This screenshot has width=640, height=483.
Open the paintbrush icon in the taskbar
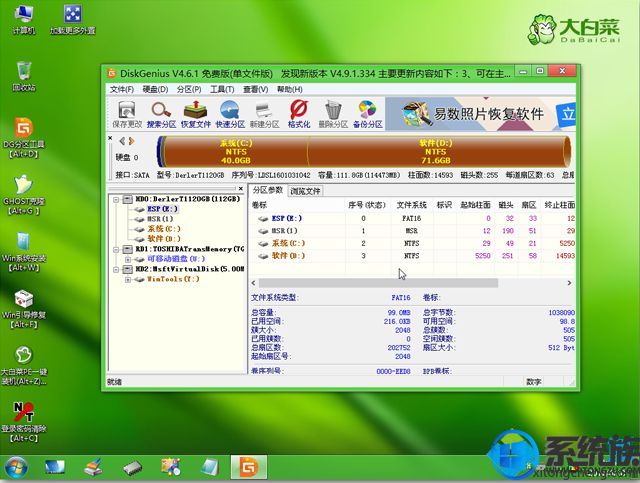click(93, 467)
